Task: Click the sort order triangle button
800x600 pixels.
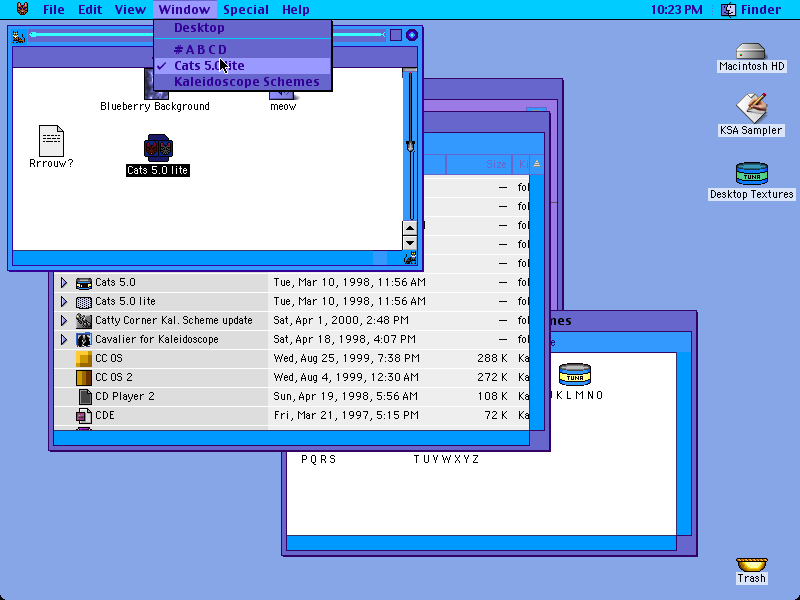Action: pos(536,164)
